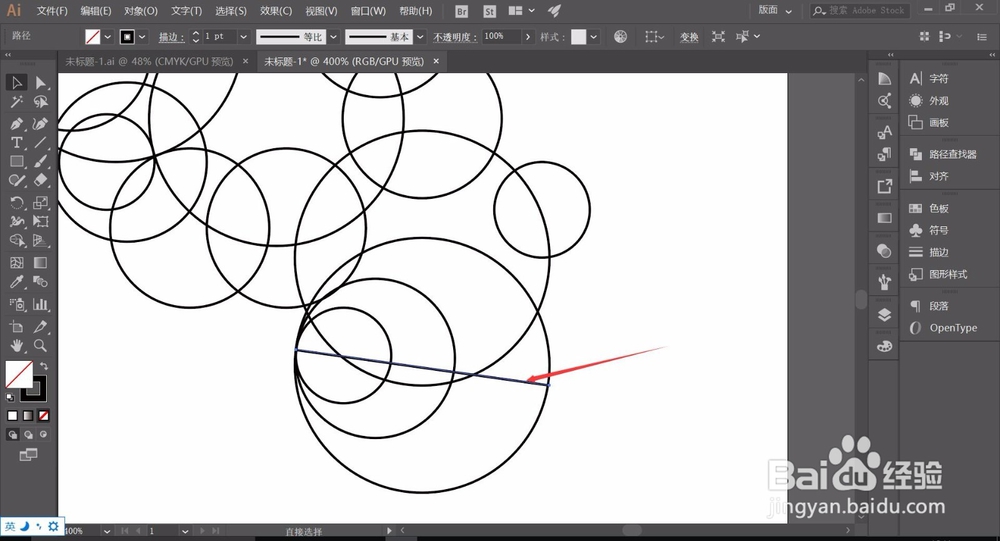Open 基本 brush definition dropdown
This screenshot has height=541, width=1000.
click(x=420, y=37)
